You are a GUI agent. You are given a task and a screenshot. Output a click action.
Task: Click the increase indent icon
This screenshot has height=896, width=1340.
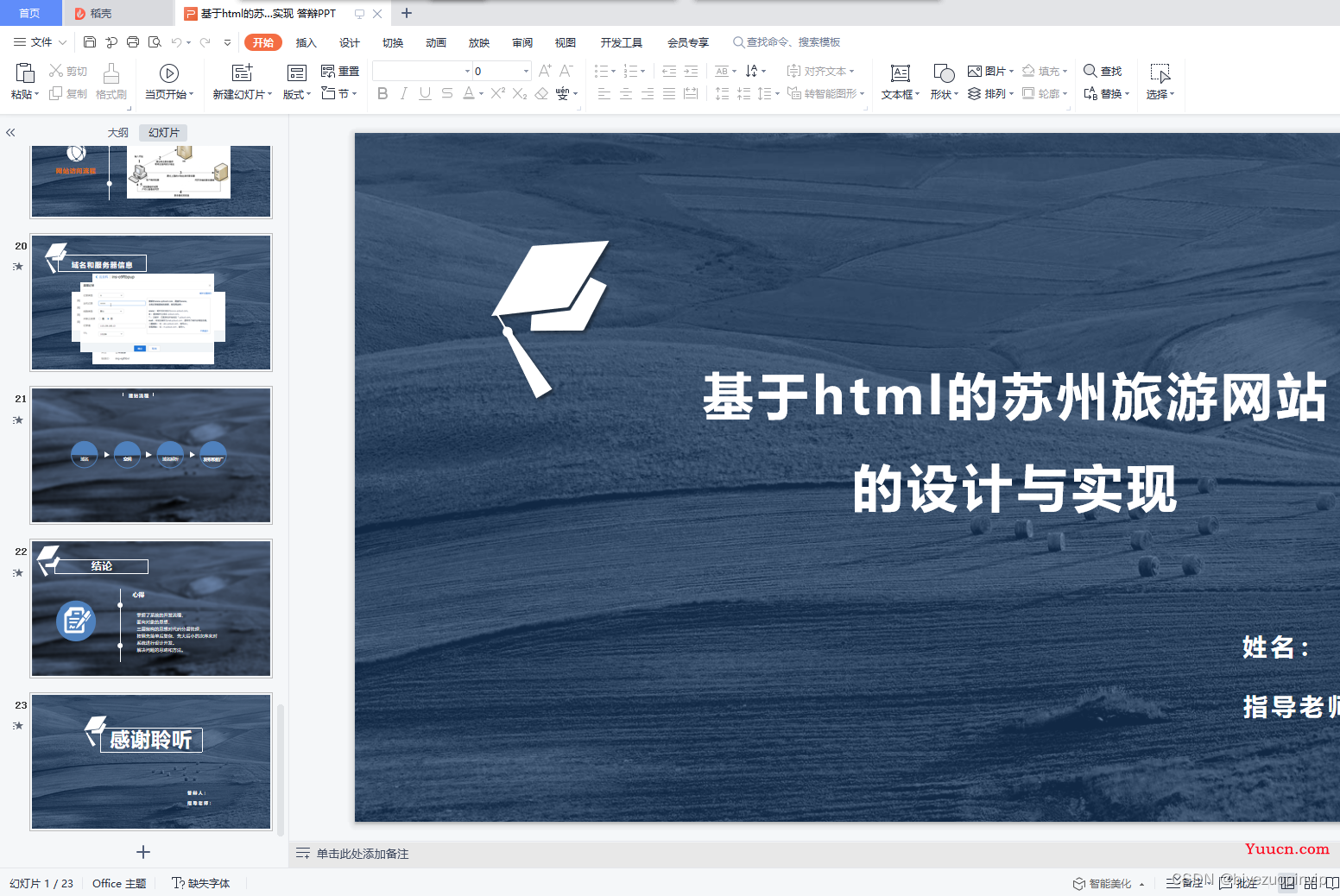[691, 71]
